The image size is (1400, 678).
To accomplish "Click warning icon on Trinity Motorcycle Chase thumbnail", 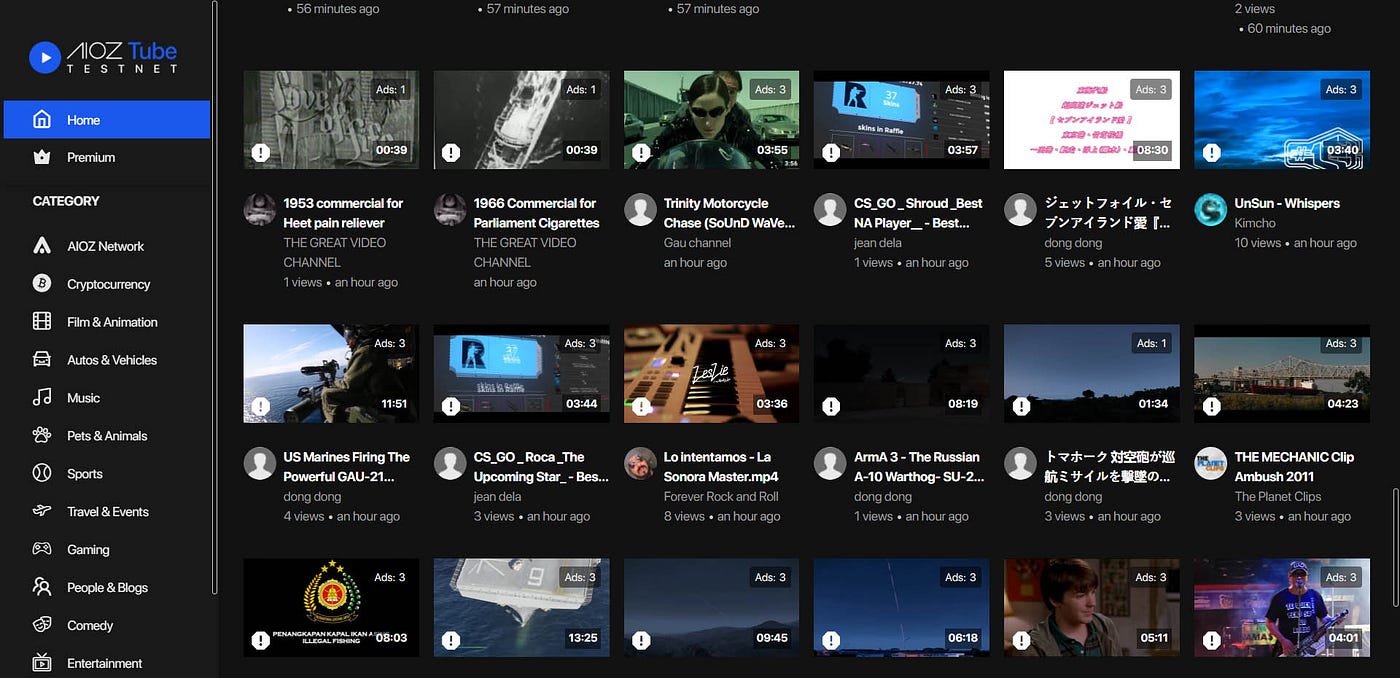I will pos(640,152).
